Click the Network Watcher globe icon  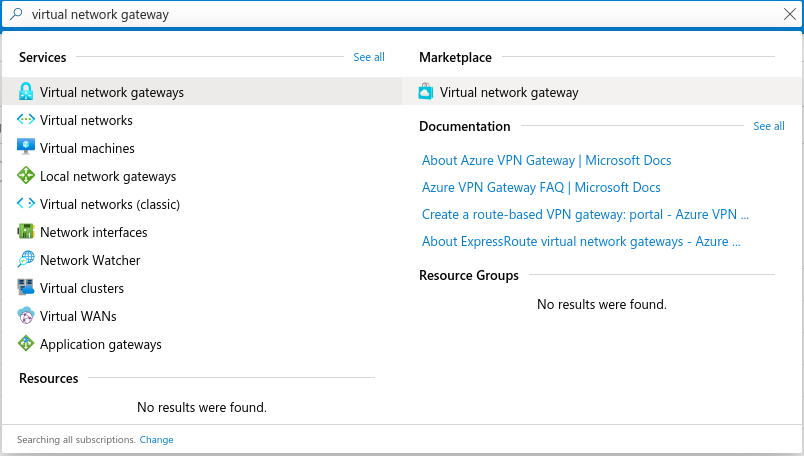(x=26, y=260)
